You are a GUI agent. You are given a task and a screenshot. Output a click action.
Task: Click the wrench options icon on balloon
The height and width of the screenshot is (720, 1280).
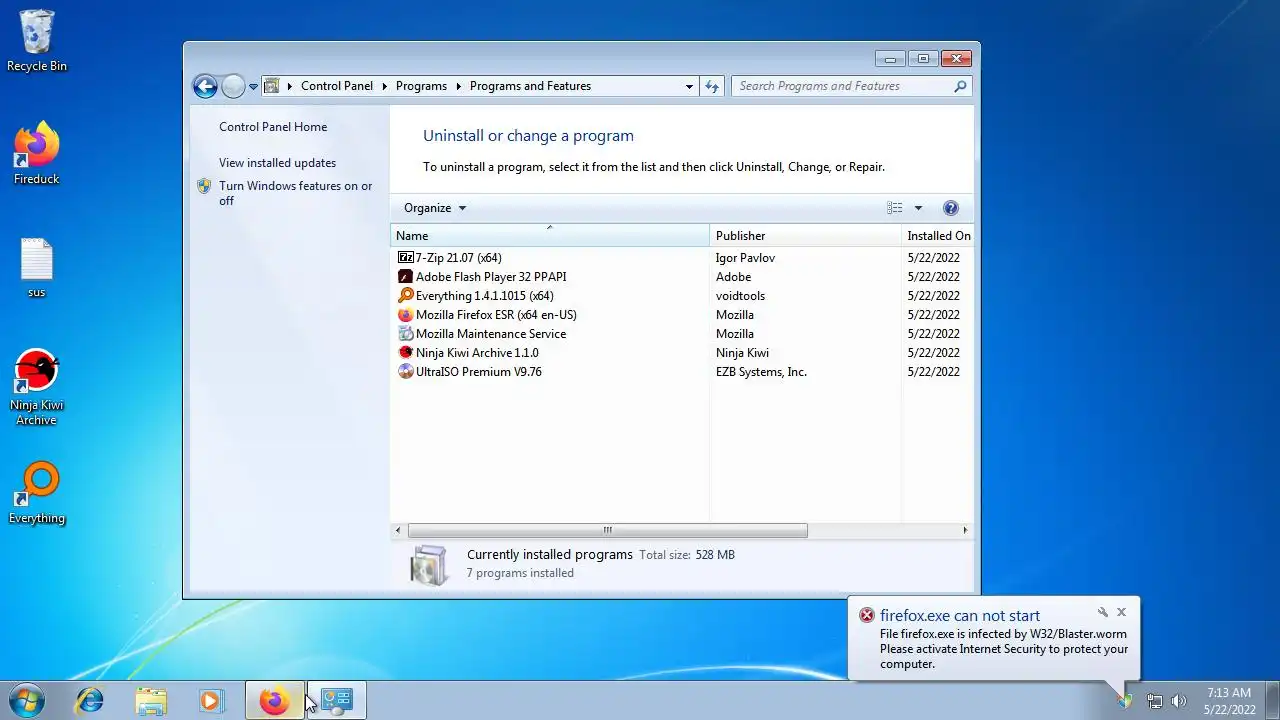point(1103,612)
